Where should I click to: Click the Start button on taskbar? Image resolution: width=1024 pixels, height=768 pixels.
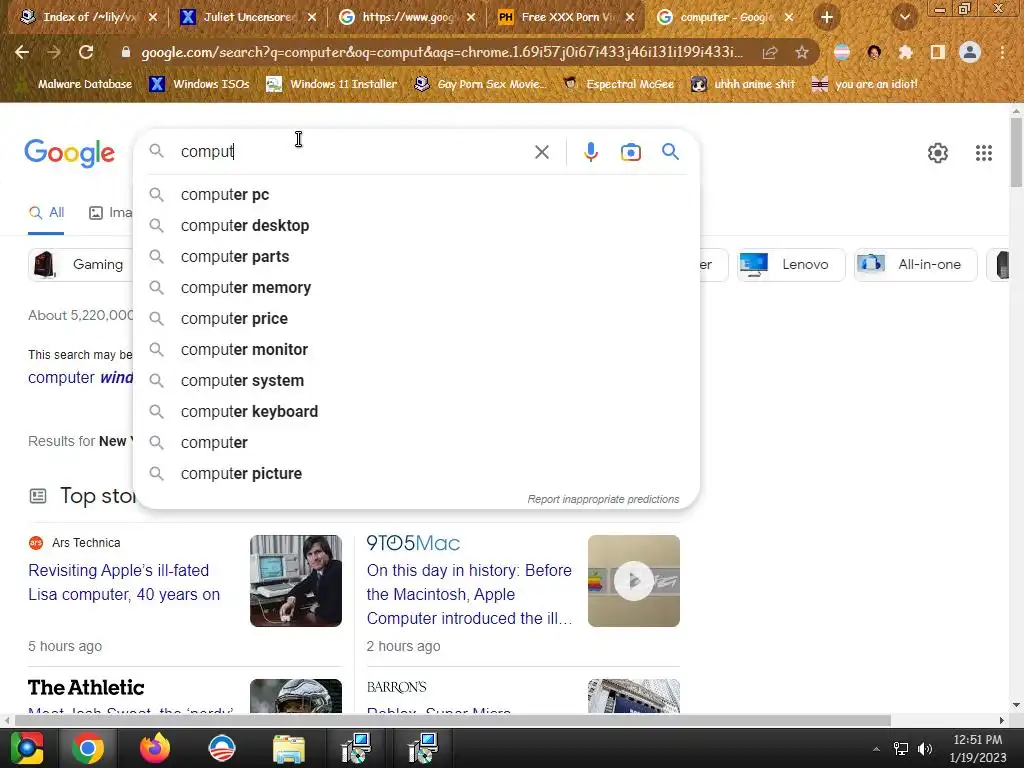pos(27,748)
